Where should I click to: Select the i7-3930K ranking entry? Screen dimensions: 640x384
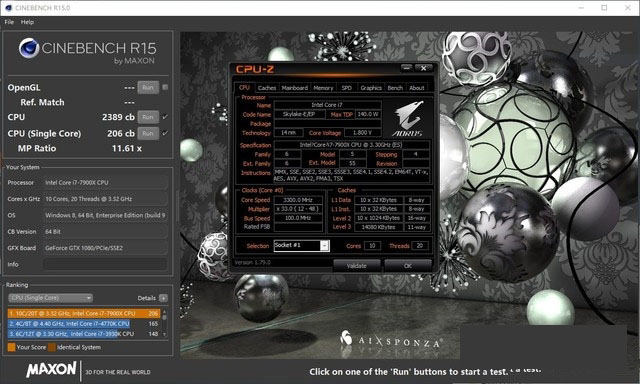point(84,334)
